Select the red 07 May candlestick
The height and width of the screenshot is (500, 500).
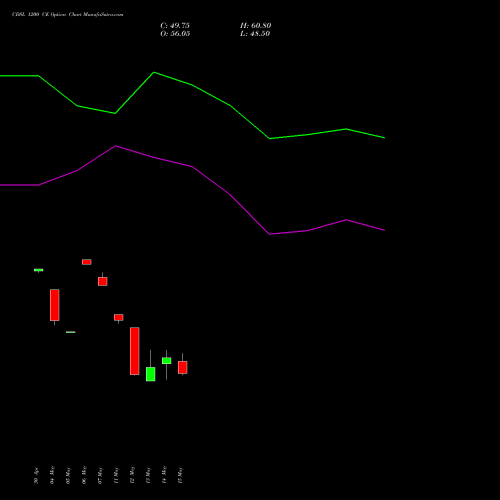pos(103,281)
